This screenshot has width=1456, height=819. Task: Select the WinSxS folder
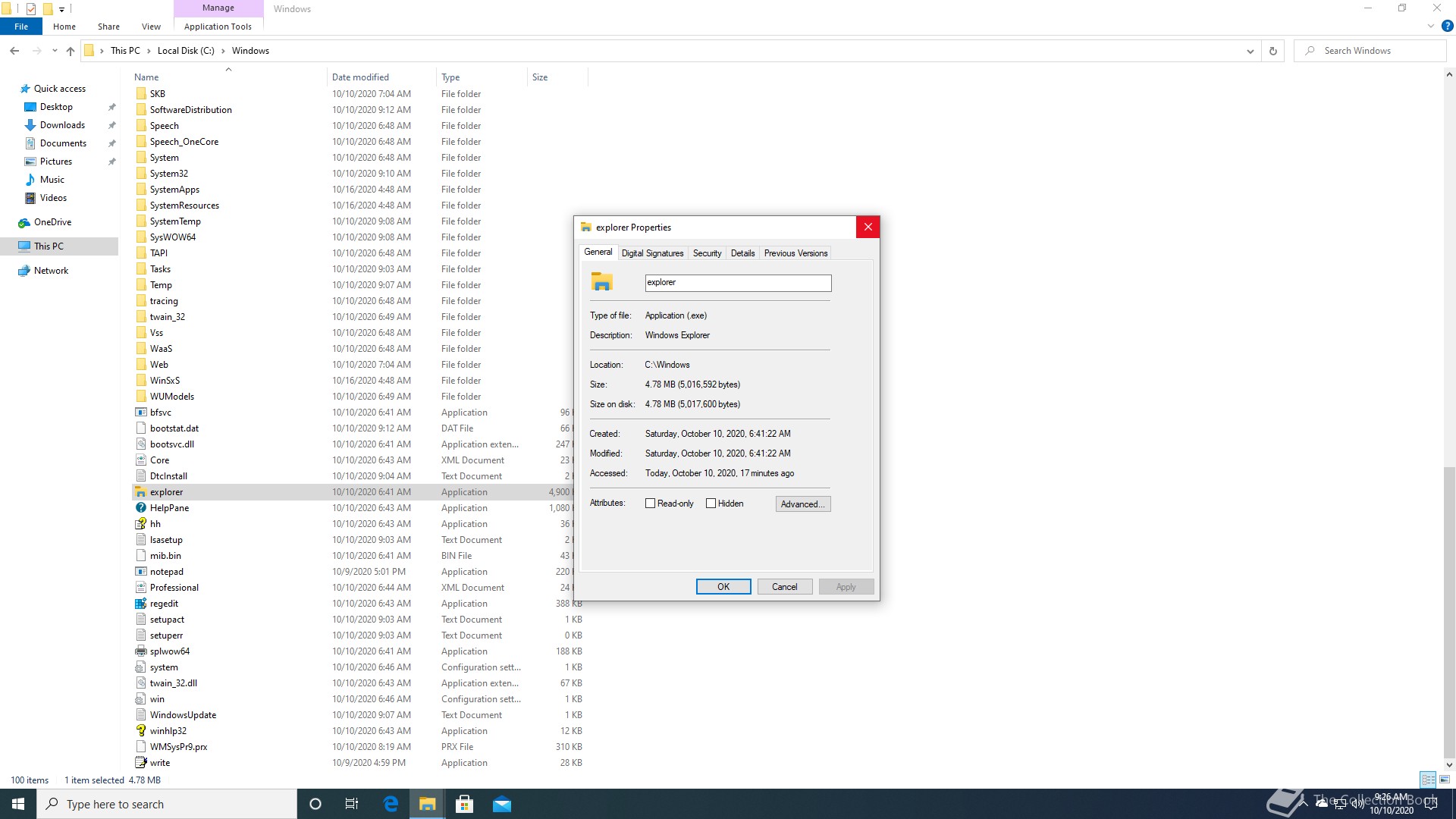[x=165, y=381]
